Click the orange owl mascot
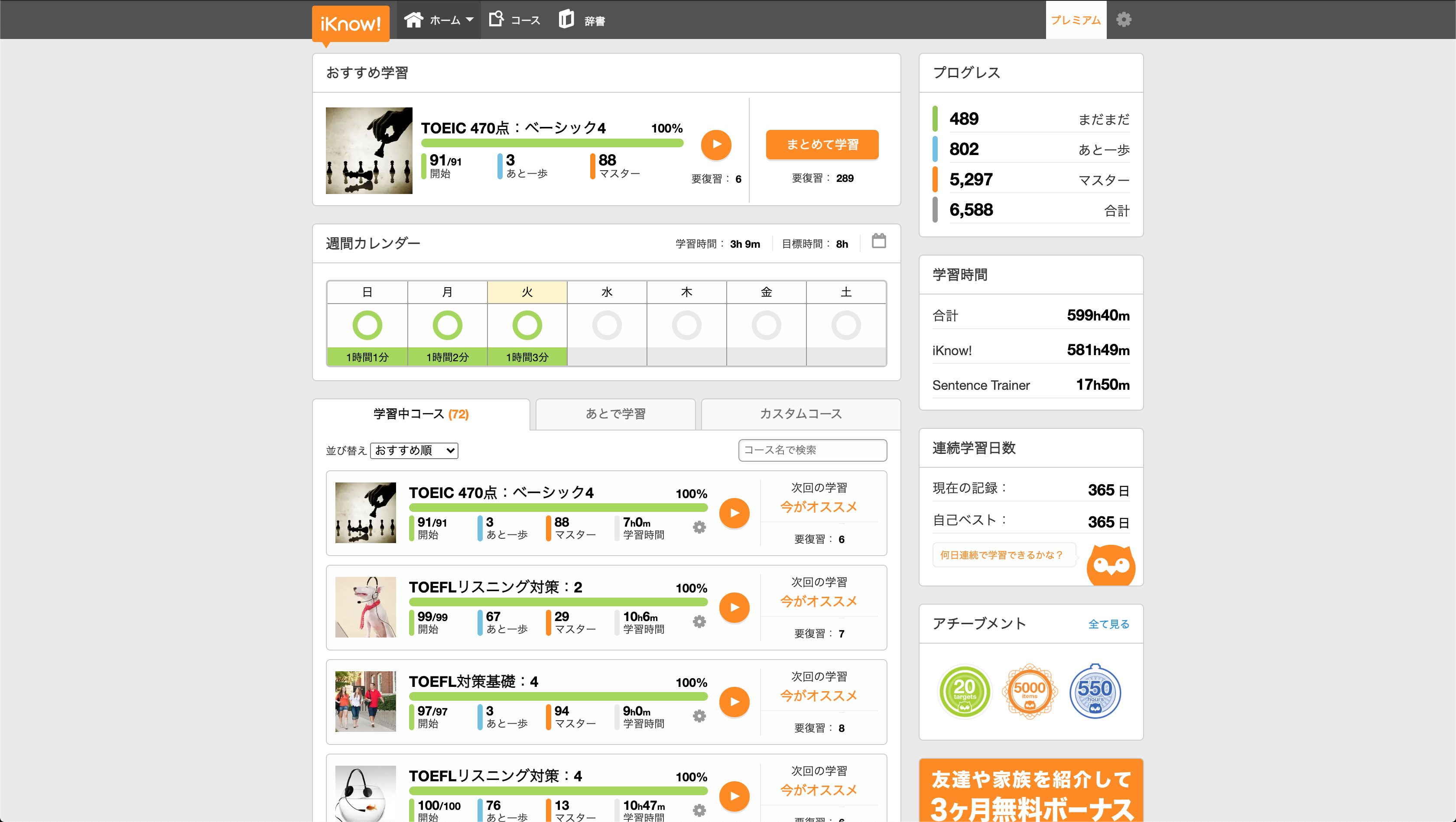This screenshot has width=1456, height=822. point(1111,565)
